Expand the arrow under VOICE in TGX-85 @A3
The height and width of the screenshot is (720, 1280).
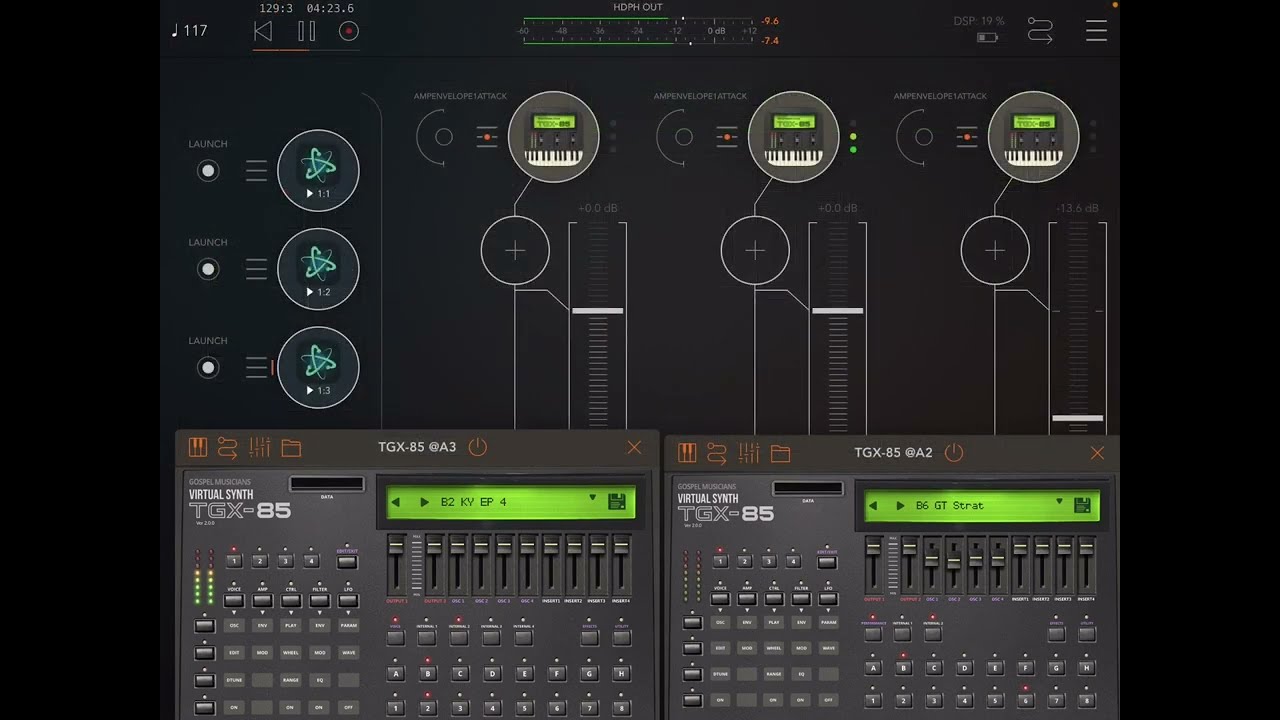(x=234, y=613)
